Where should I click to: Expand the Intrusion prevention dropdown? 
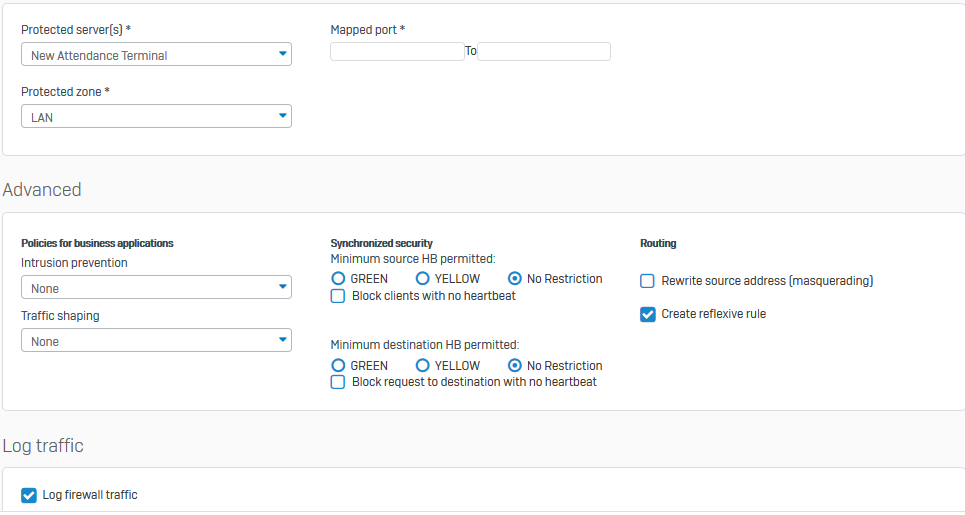click(x=155, y=288)
